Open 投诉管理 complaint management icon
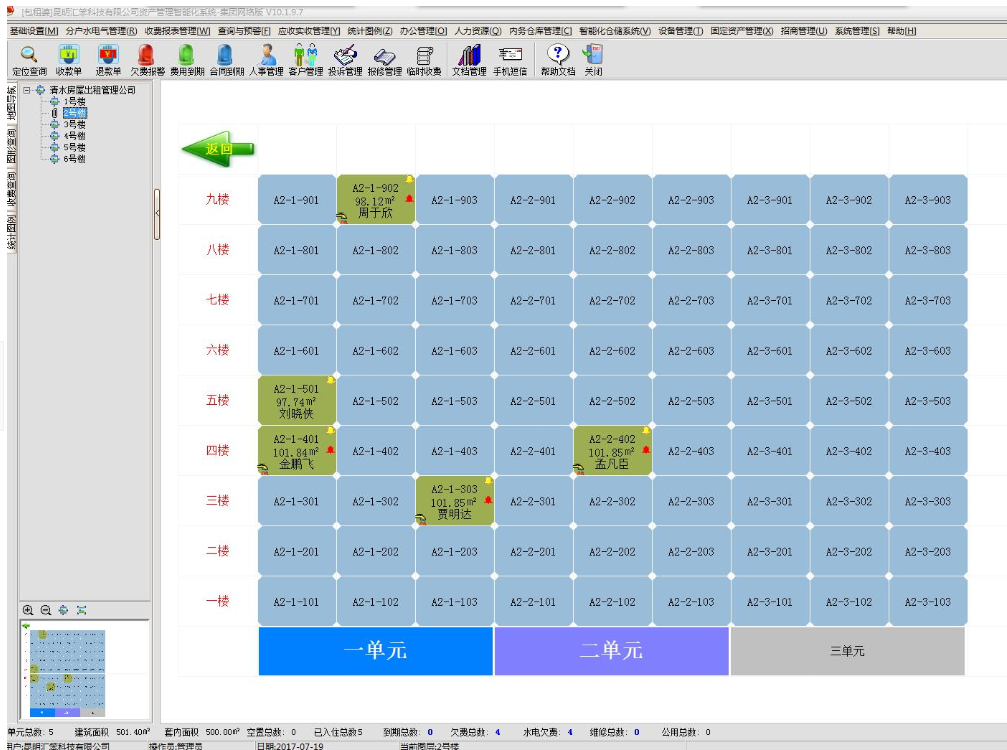1007x750 pixels. pos(345,59)
